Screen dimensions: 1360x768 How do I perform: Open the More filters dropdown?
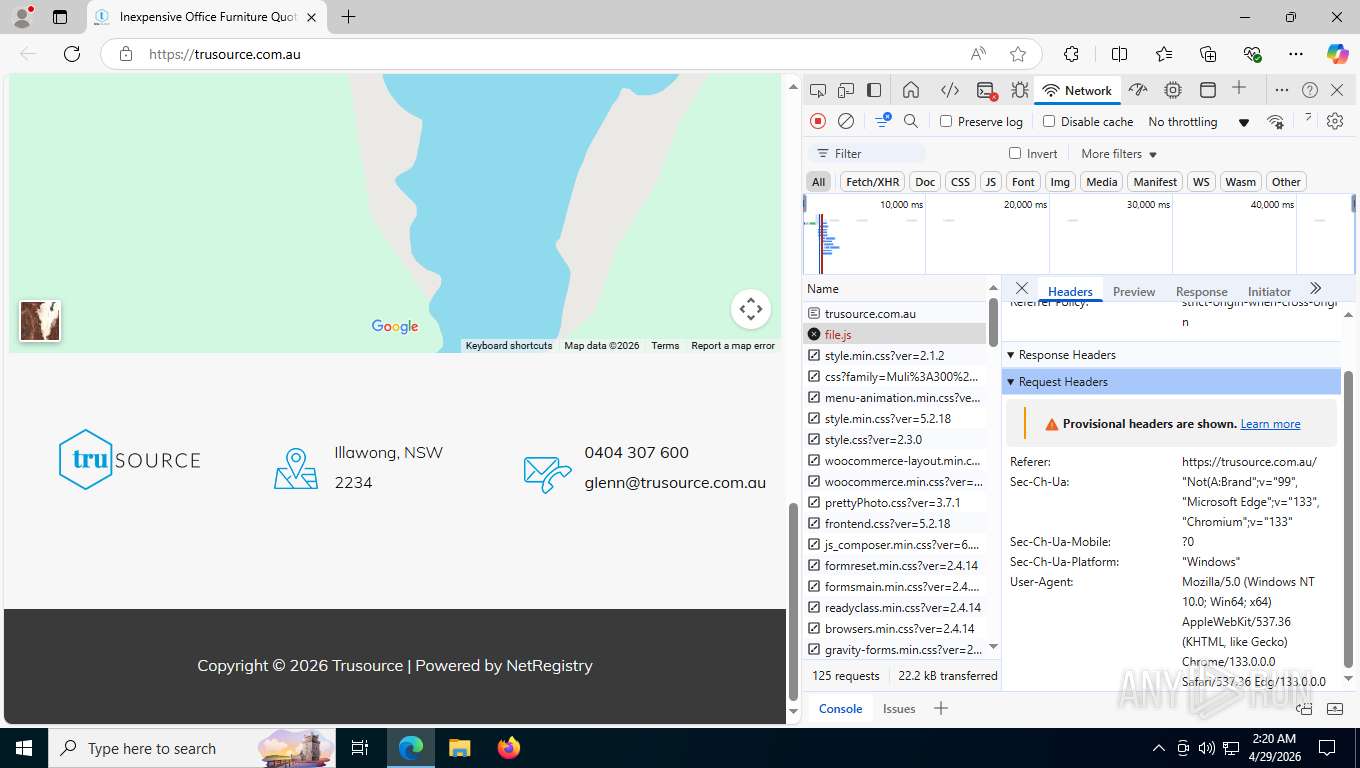pyautogui.click(x=1119, y=153)
